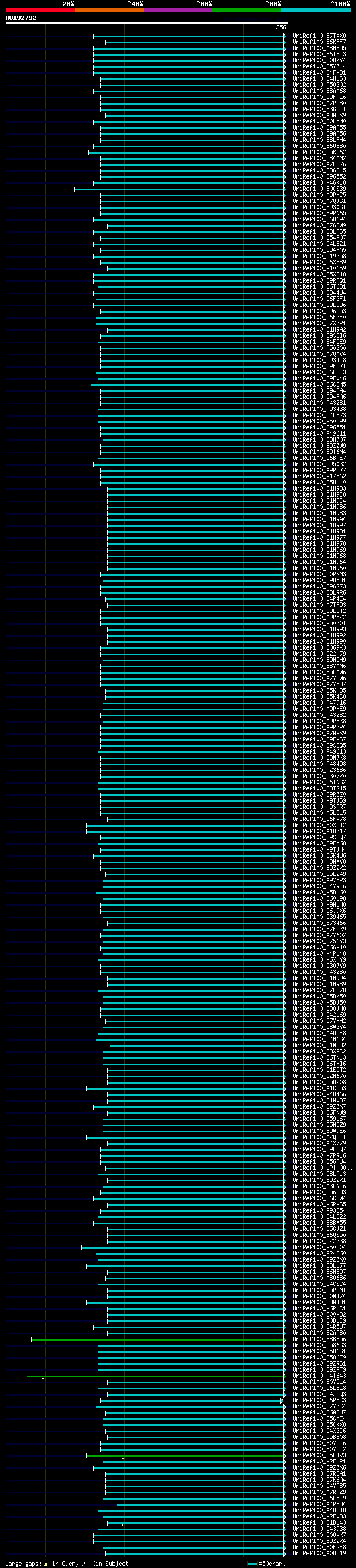Select label UniRef100_A9PHE9

pos(319,709)
